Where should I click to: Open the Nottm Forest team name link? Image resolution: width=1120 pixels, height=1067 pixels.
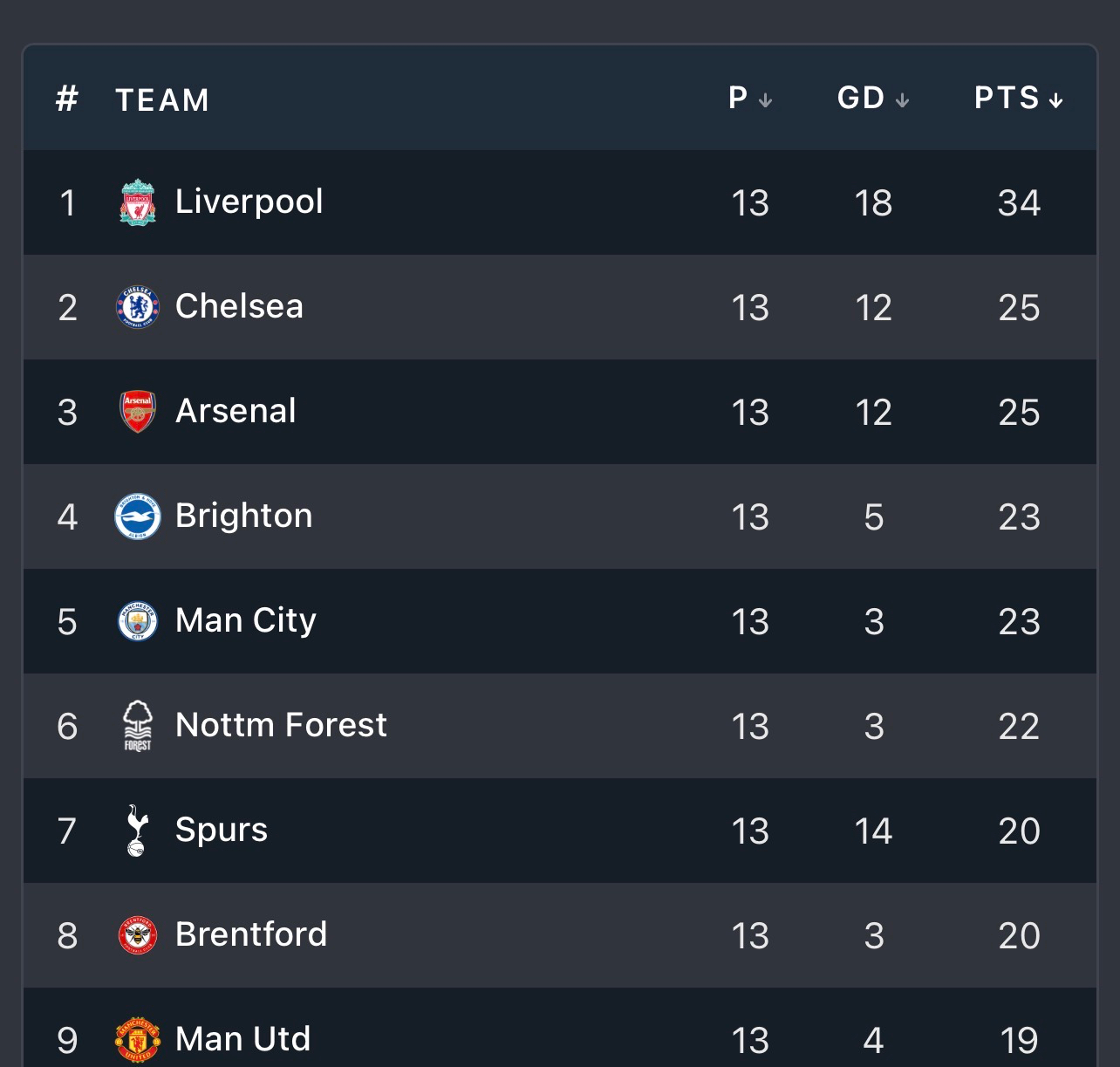(x=281, y=725)
